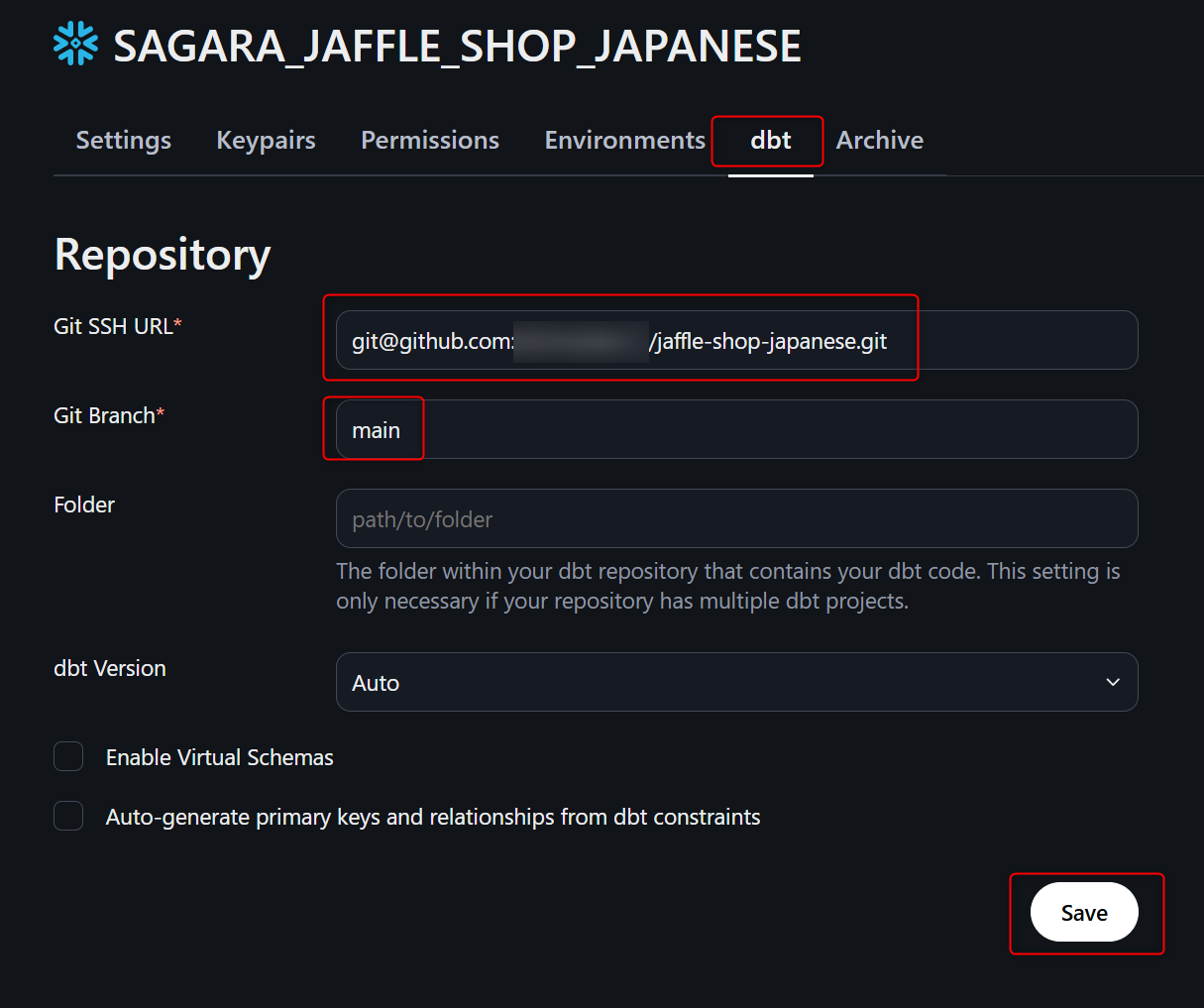Click the folder help description text
The height and width of the screenshot is (1008, 1204).
click(728, 586)
